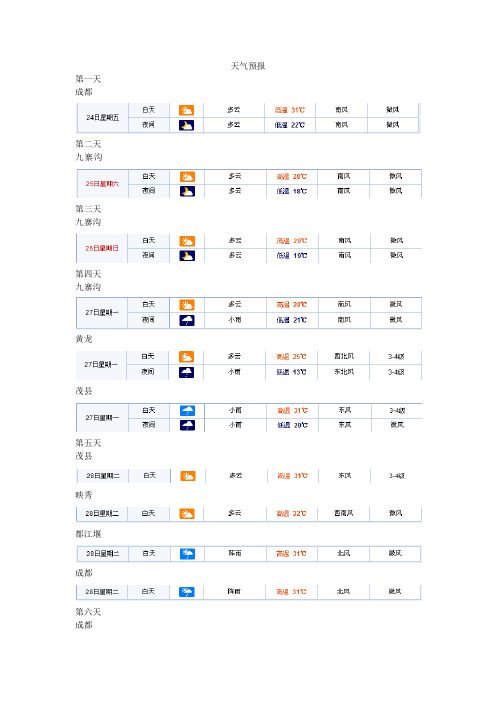Click the red 26日星期日 date cell

pyautogui.click(x=102, y=248)
